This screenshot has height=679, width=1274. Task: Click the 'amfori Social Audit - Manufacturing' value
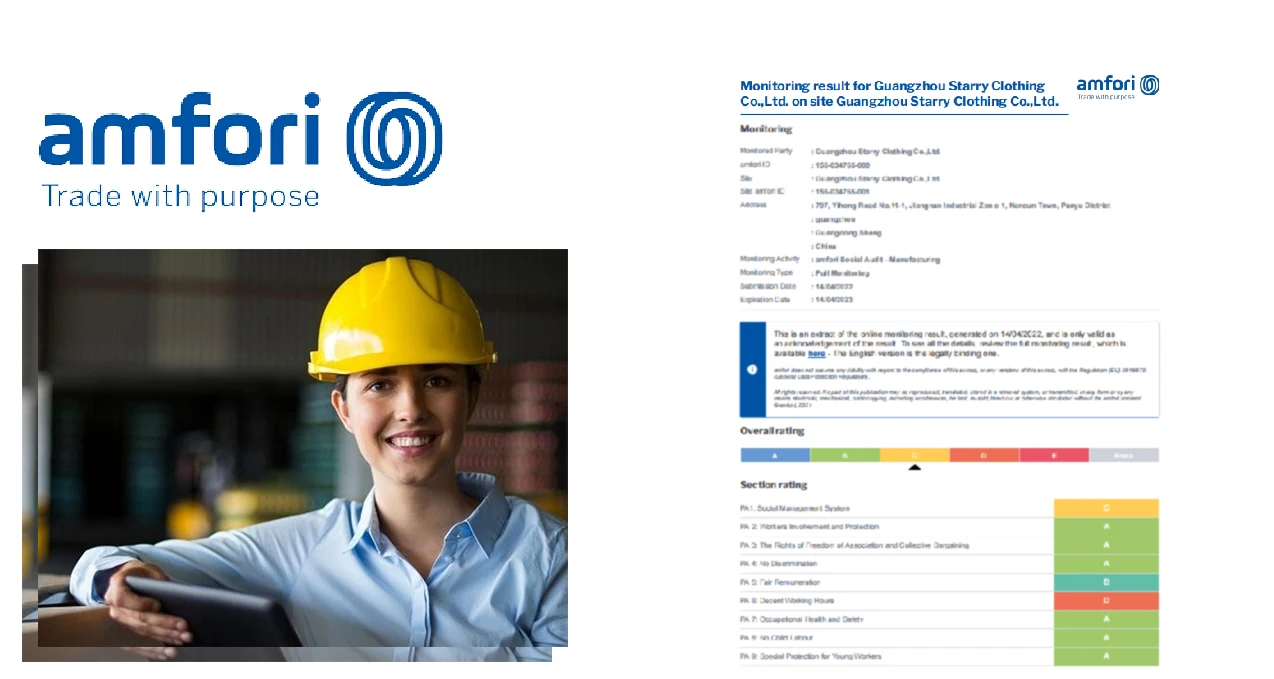(x=876, y=259)
